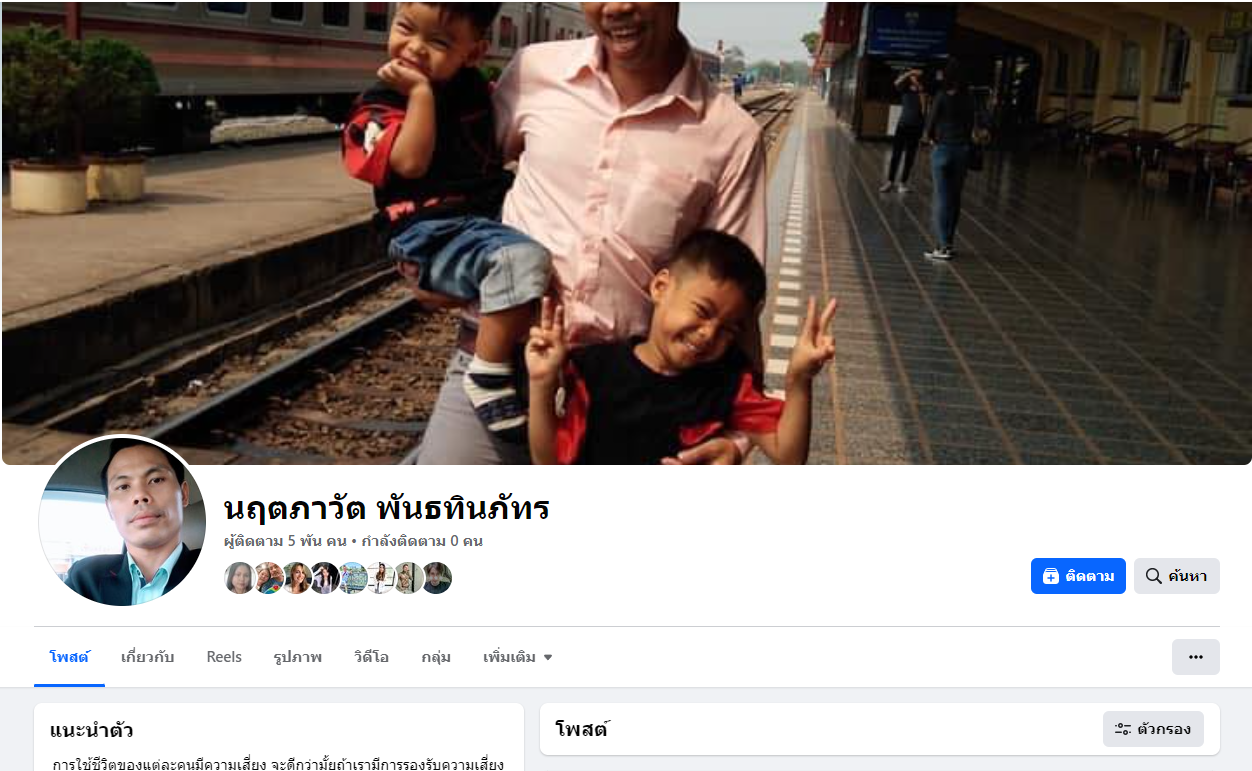Switch to the โพสต์ tab
Screen dimensions: 1252x771
(69, 657)
